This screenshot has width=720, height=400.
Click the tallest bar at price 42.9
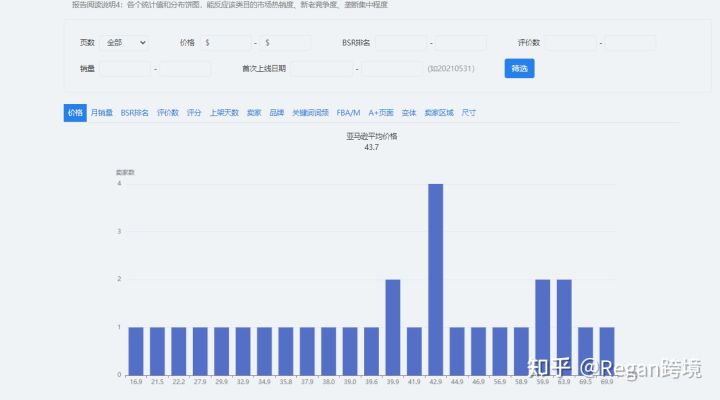[x=435, y=279]
